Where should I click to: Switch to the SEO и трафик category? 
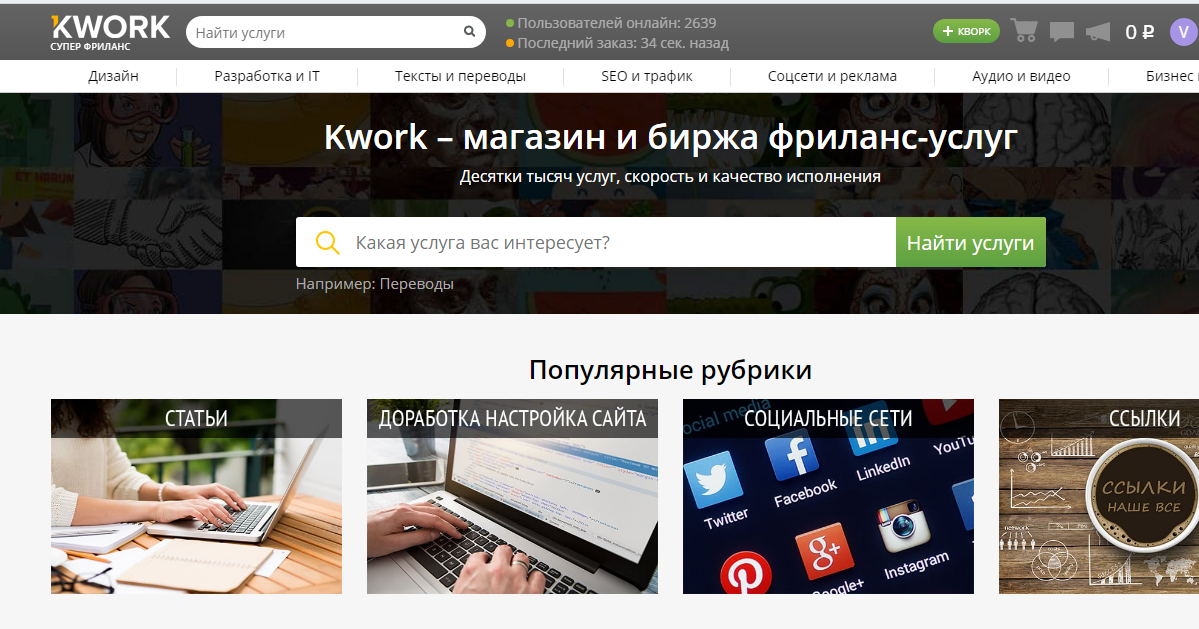coord(644,75)
